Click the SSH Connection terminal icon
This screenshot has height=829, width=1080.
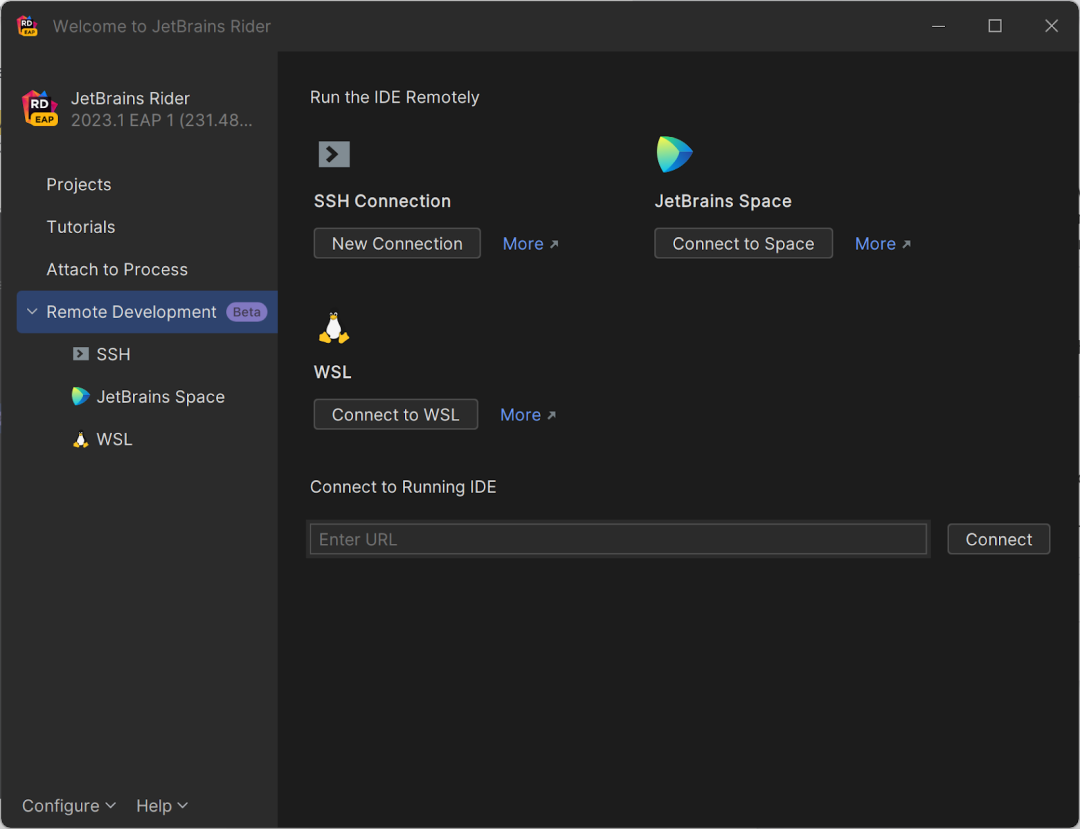334,154
